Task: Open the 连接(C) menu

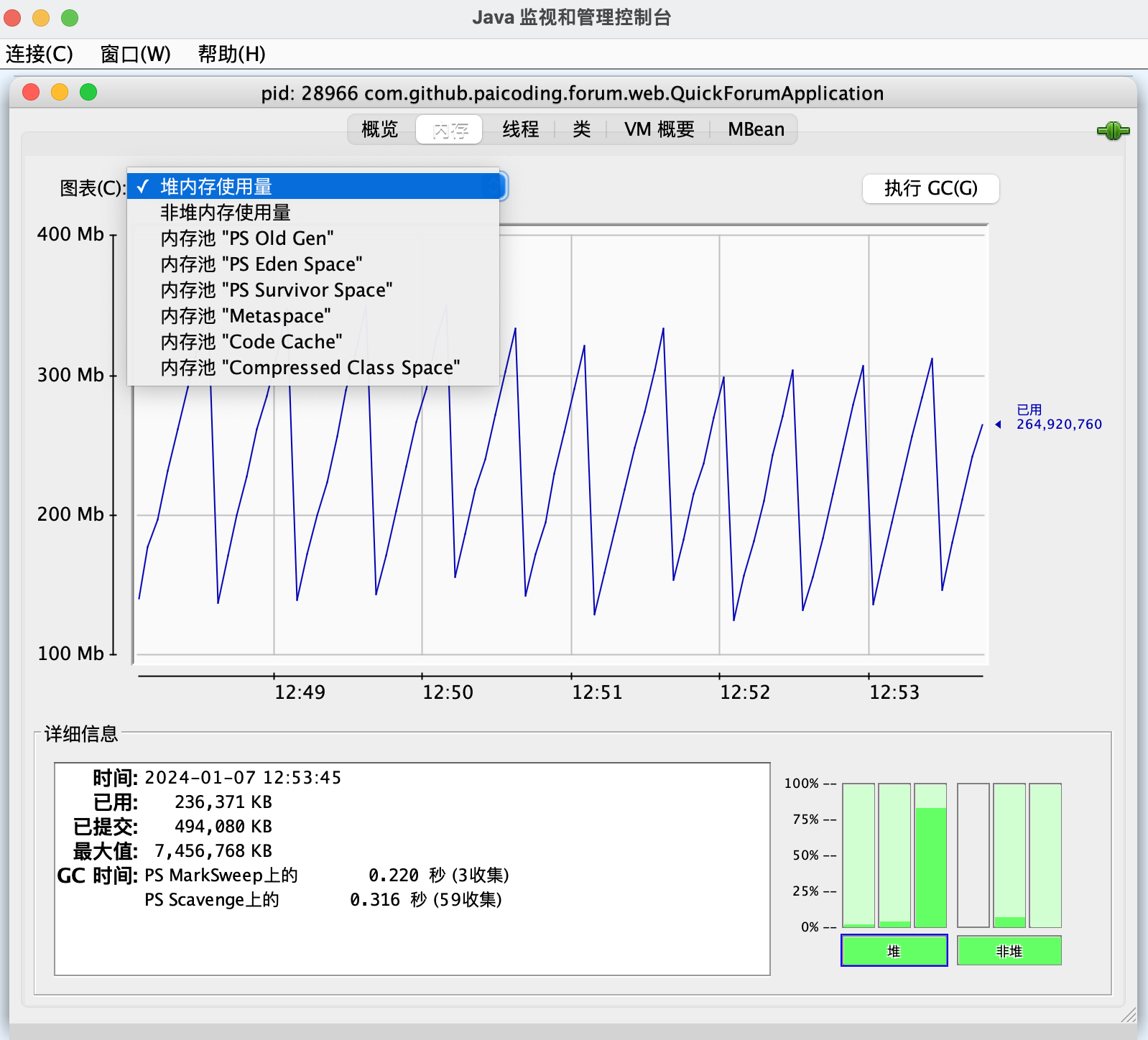Action: [x=40, y=54]
